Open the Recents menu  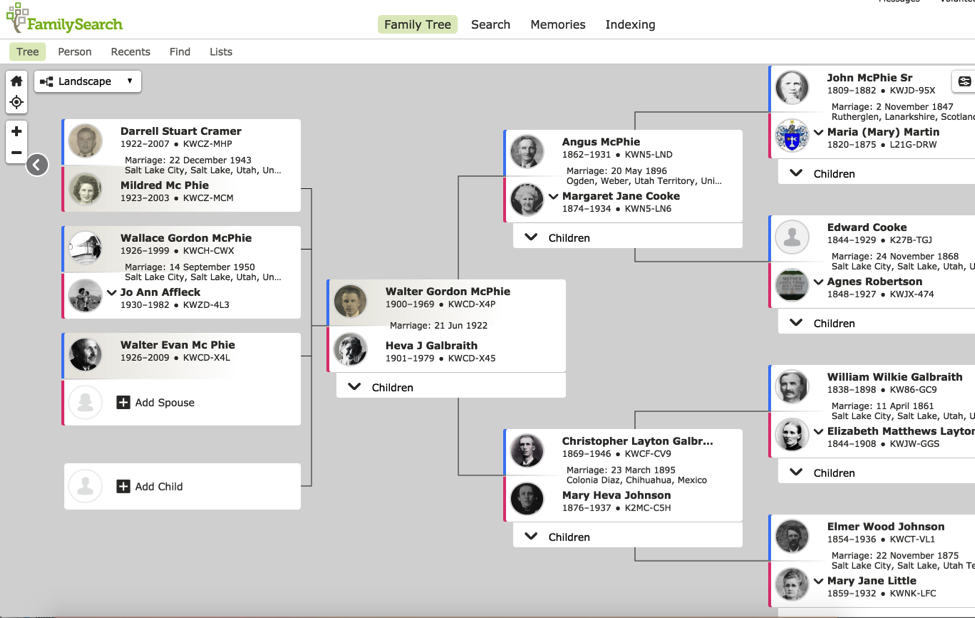(x=130, y=51)
